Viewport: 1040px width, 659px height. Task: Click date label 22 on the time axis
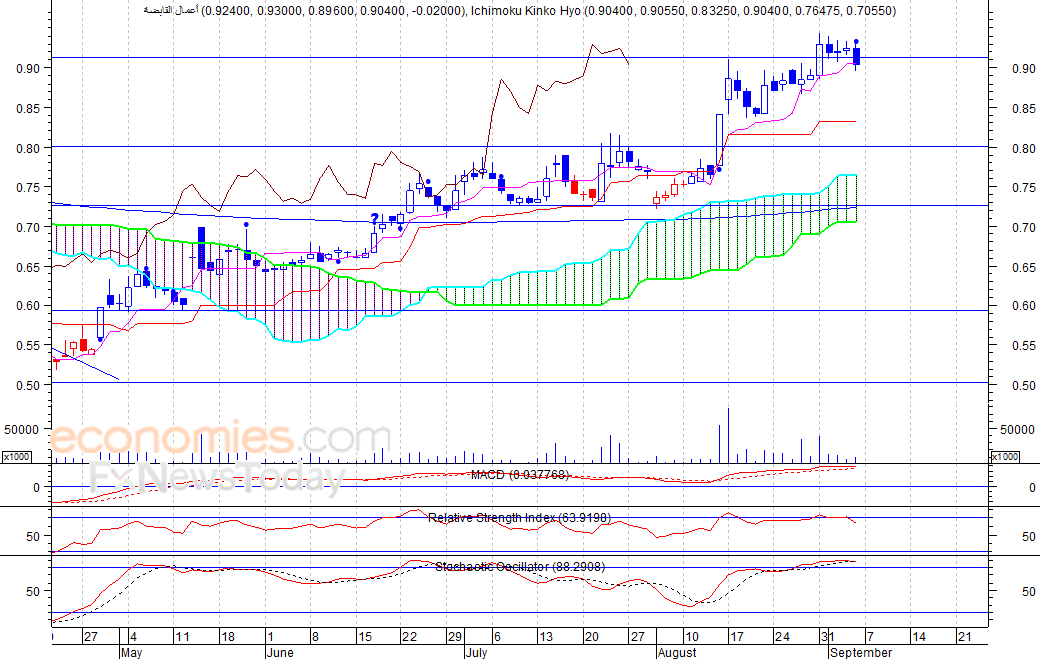pos(410,637)
